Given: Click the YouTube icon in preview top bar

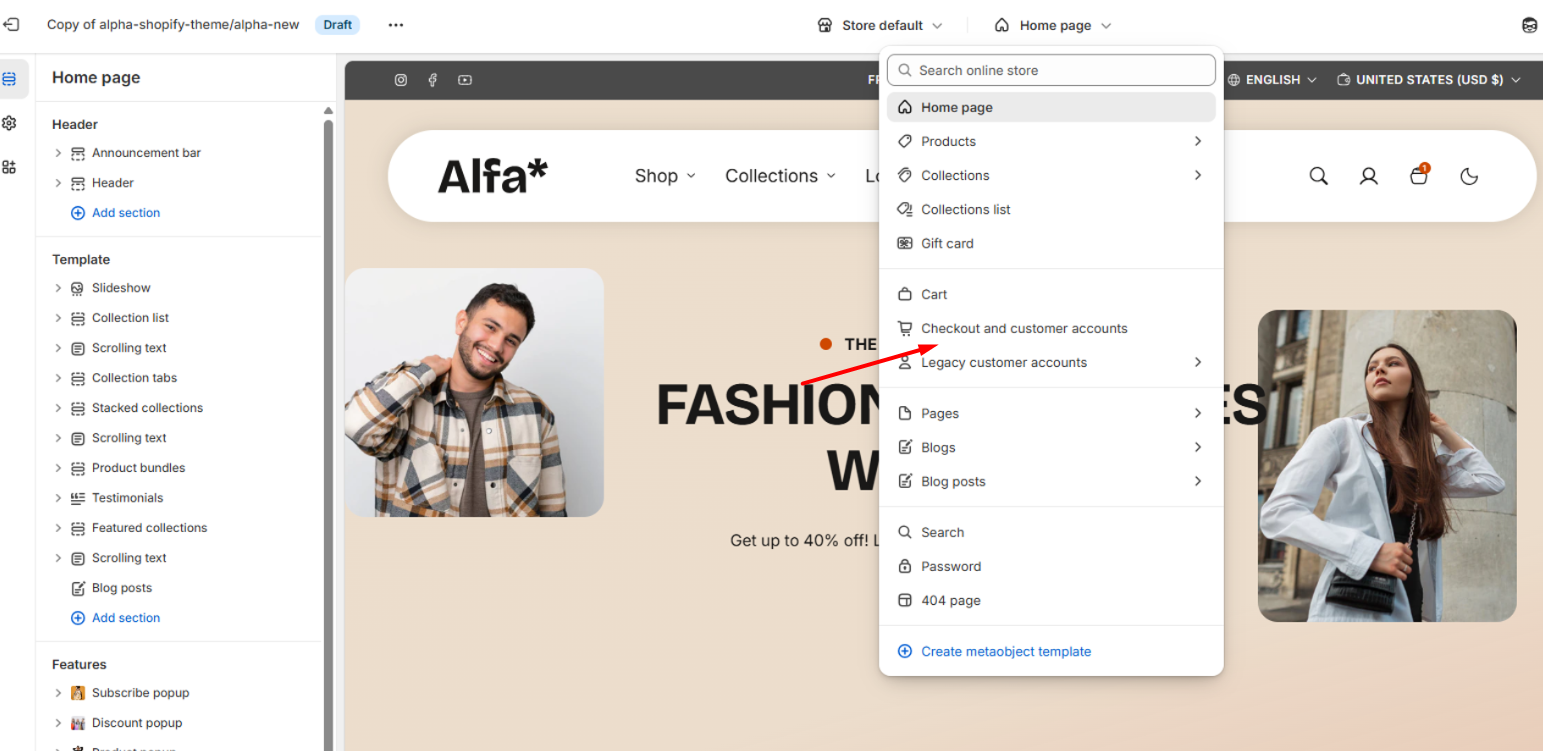Looking at the screenshot, I should [x=465, y=80].
